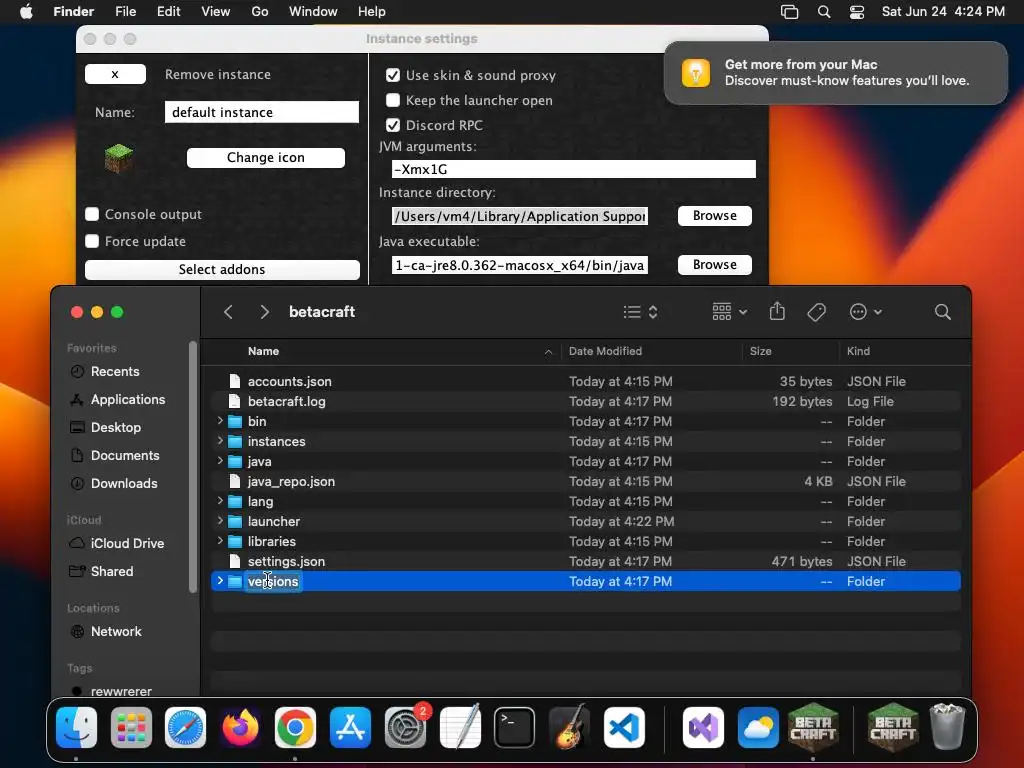The image size is (1024, 768).
Task: Sort by the Name column header
Action: pyautogui.click(x=263, y=351)
